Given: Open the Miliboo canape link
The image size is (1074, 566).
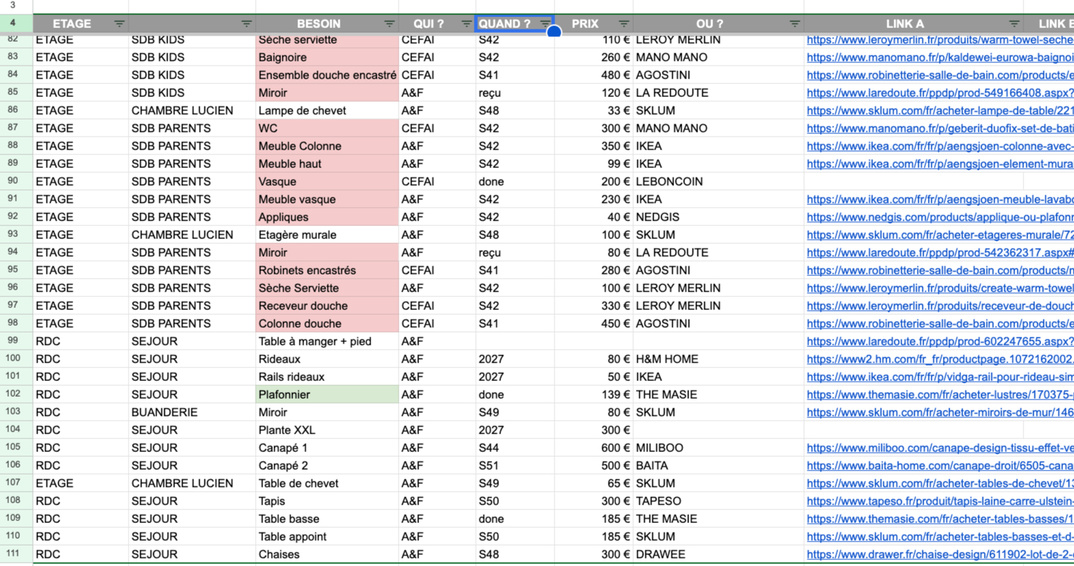Looking at the screenshot, I should coord(940,448).
